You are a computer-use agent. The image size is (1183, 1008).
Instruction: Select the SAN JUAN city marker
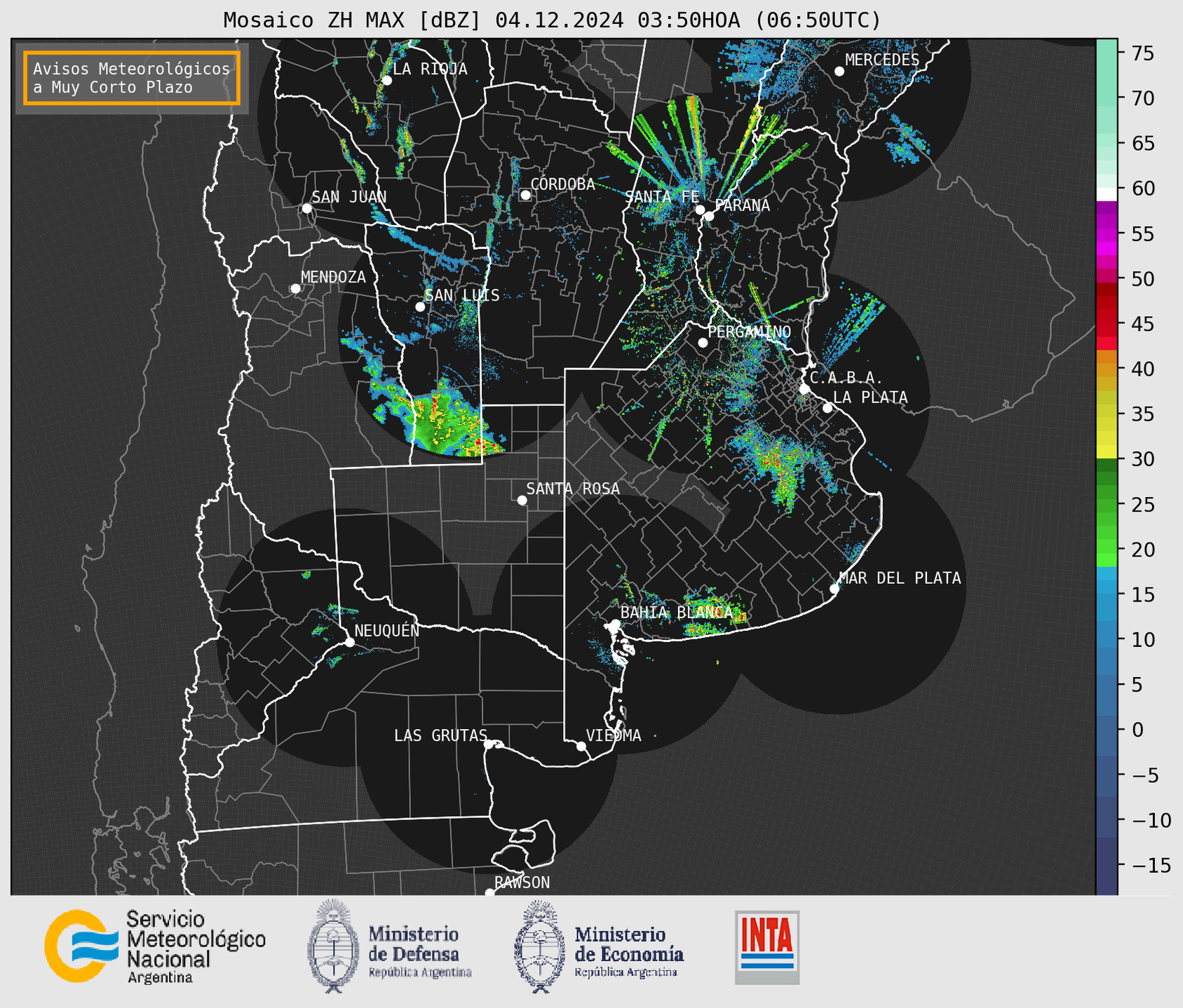coord(306,208)
